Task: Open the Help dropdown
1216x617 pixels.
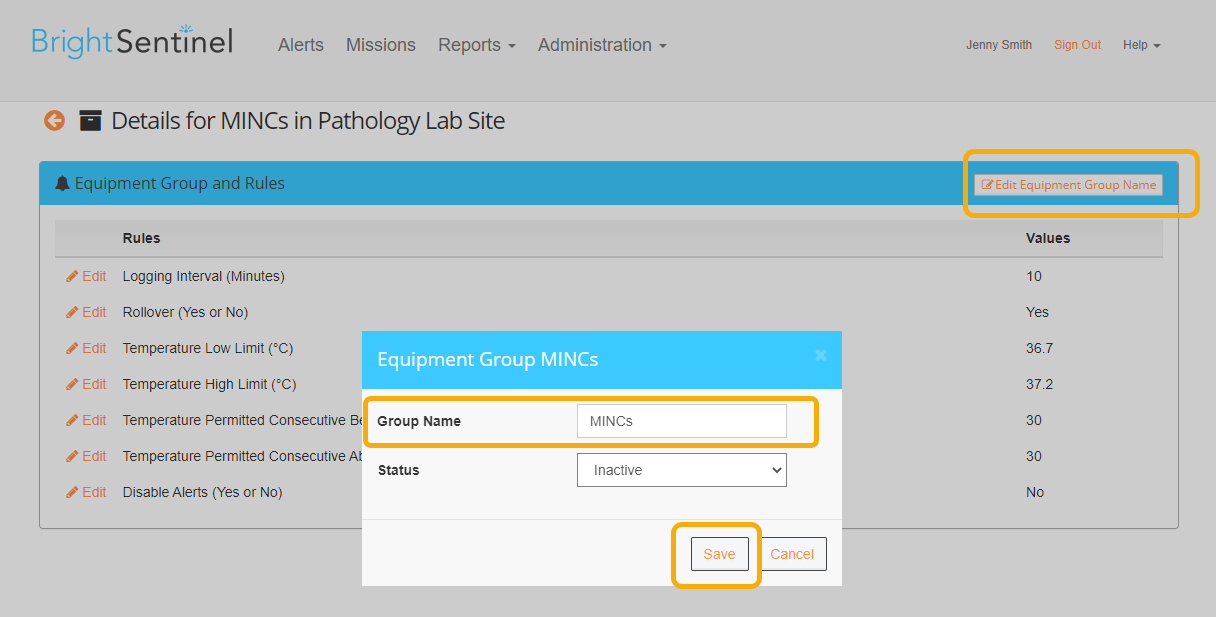Action: coord(1141,45)
